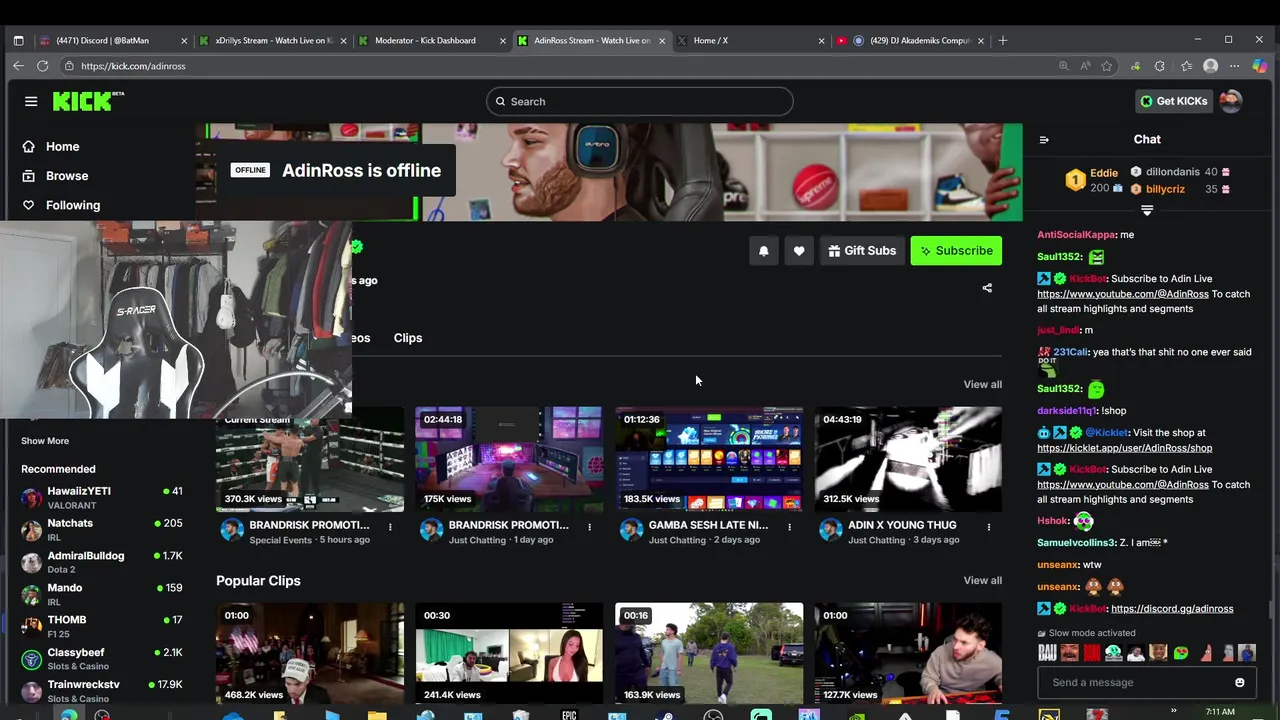Click the browser address bar URL
This screenshot has height=720, width=1280.
pos(133,66)
